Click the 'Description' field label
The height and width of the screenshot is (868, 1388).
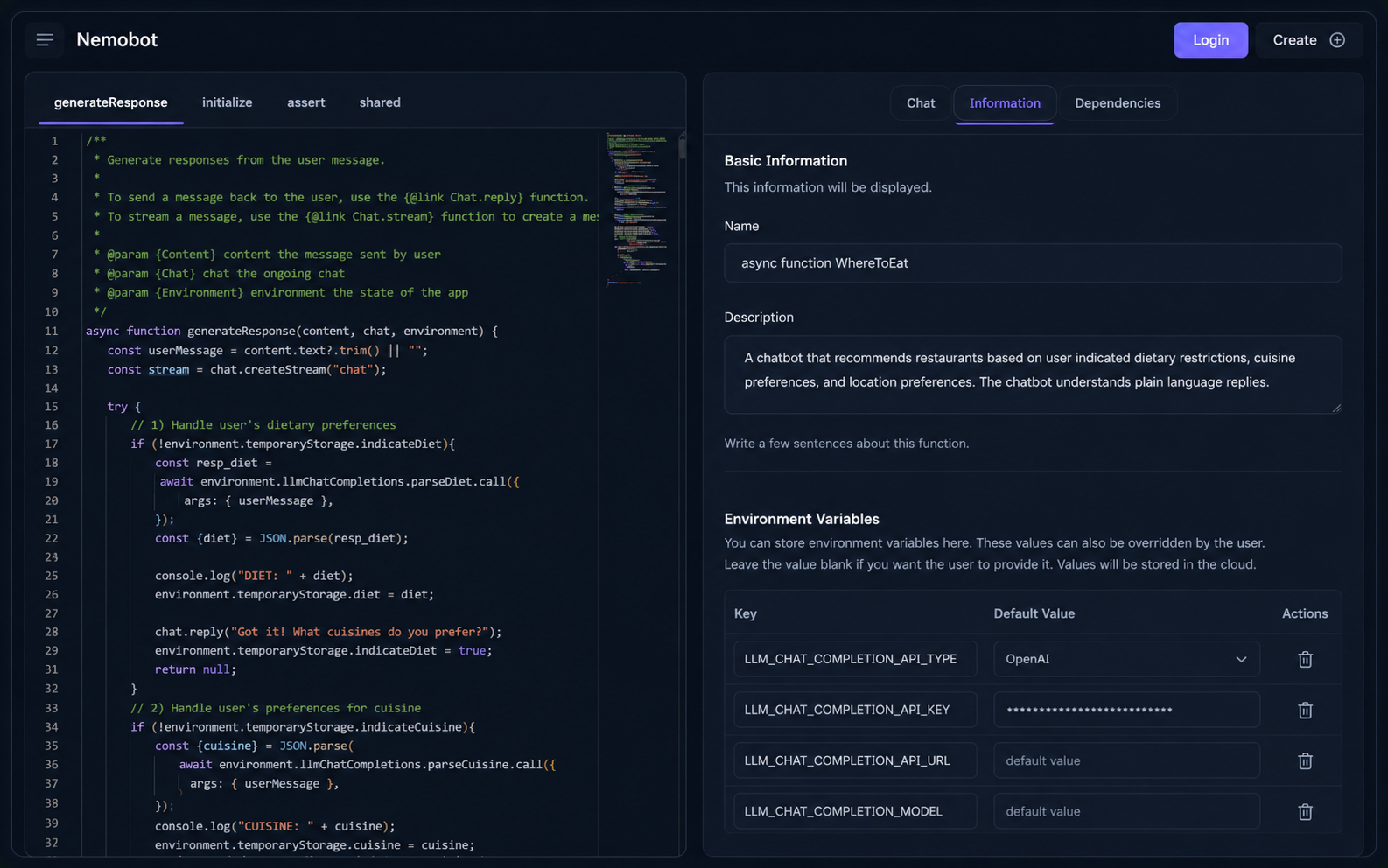759,318
